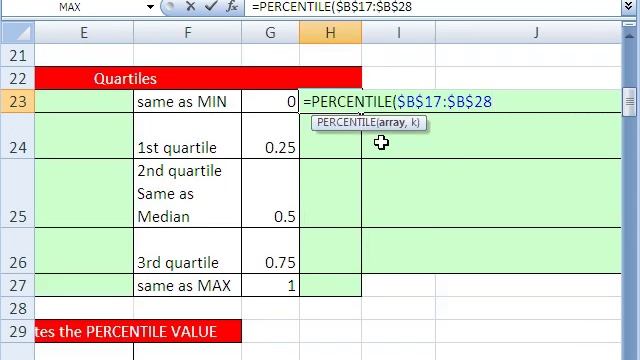Select row 27 header
Image resolution: width=640 pixels, height=360 pixels.
coord(18,285)
